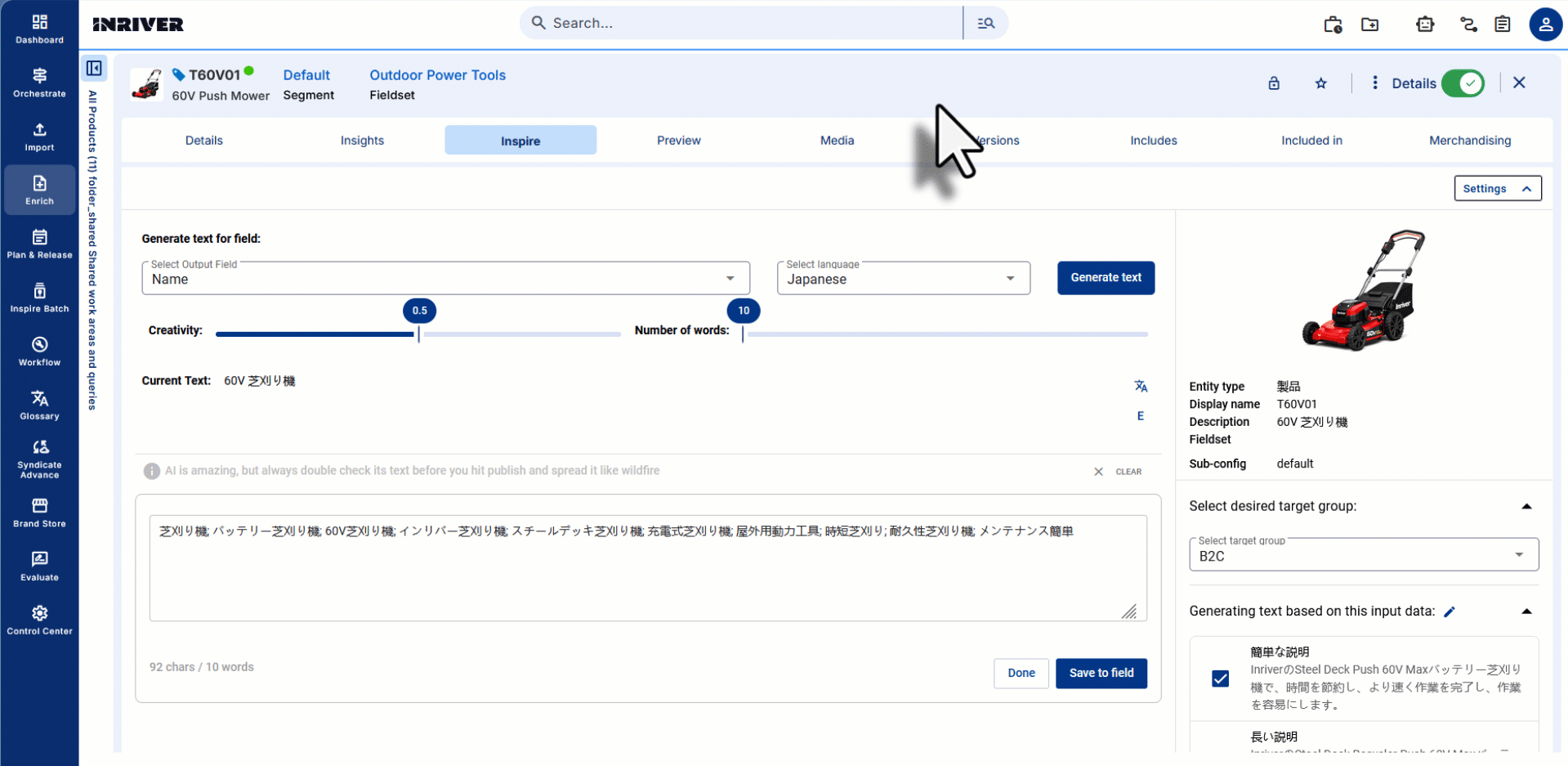Collapse the input data section
1568x766 pixels.
pos(1526,611)
